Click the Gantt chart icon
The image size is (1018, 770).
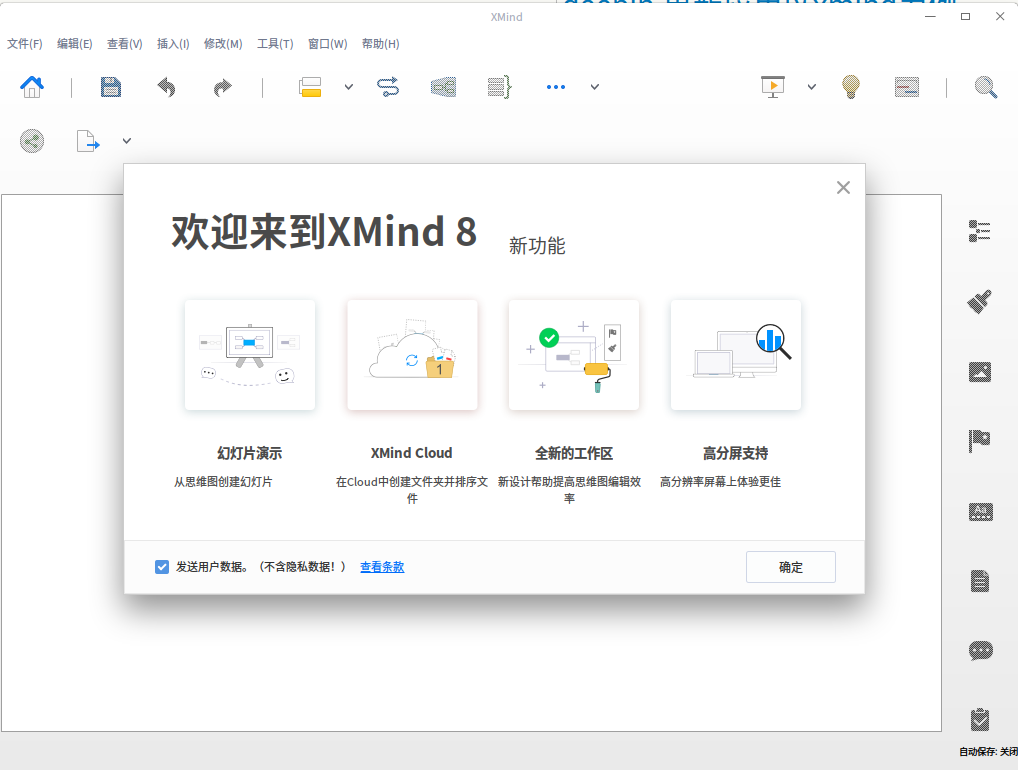[906, 87]
